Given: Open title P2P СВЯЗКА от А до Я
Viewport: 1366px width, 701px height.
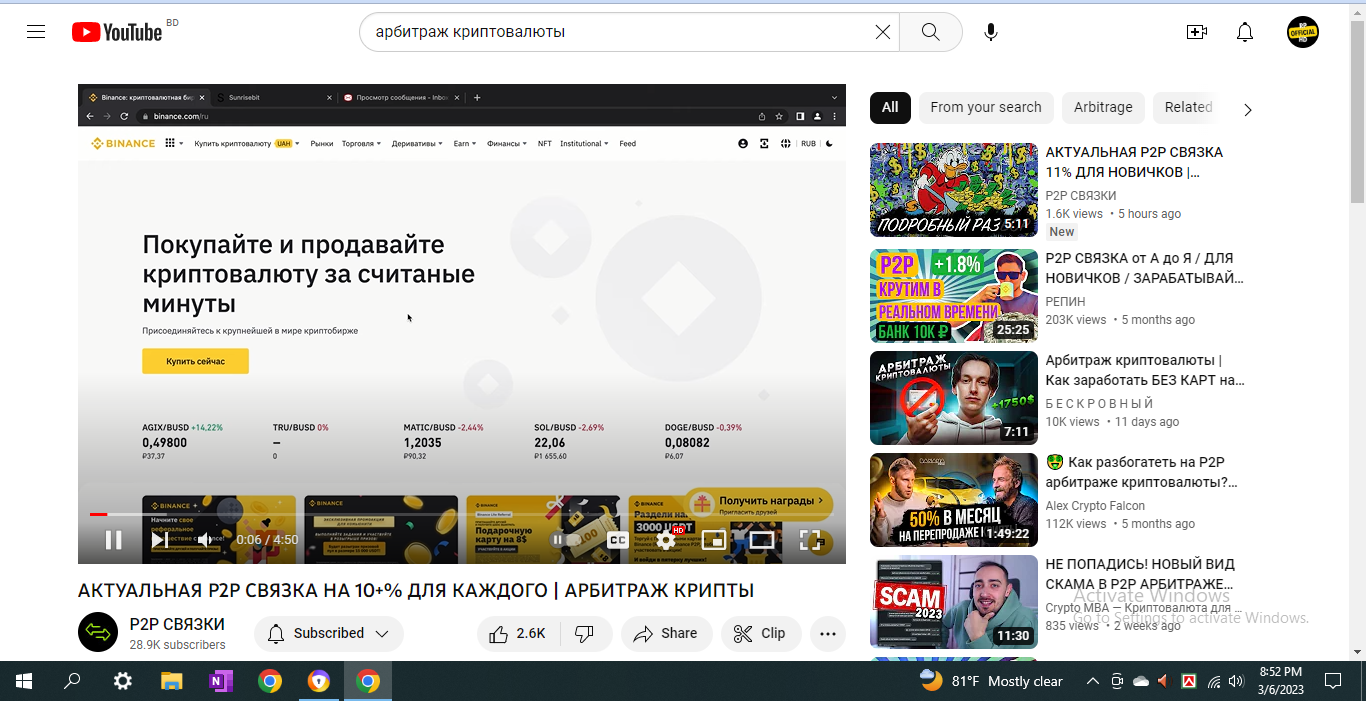Looking at the screenshot, I should click(1144, 267).
